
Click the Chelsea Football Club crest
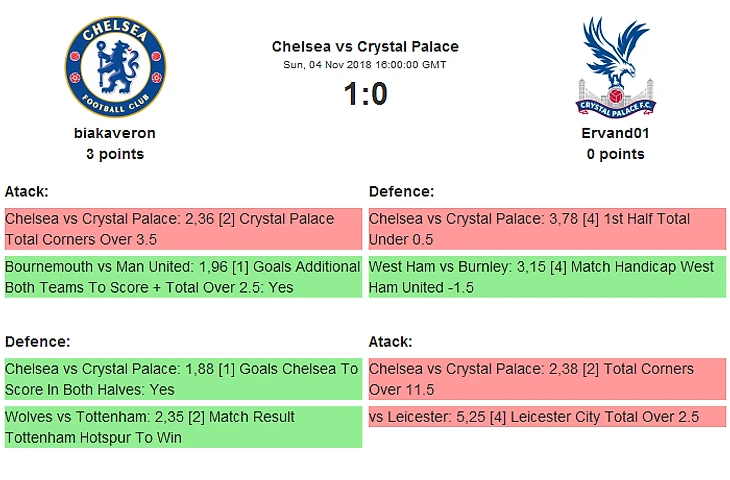[x=115, y=66]
